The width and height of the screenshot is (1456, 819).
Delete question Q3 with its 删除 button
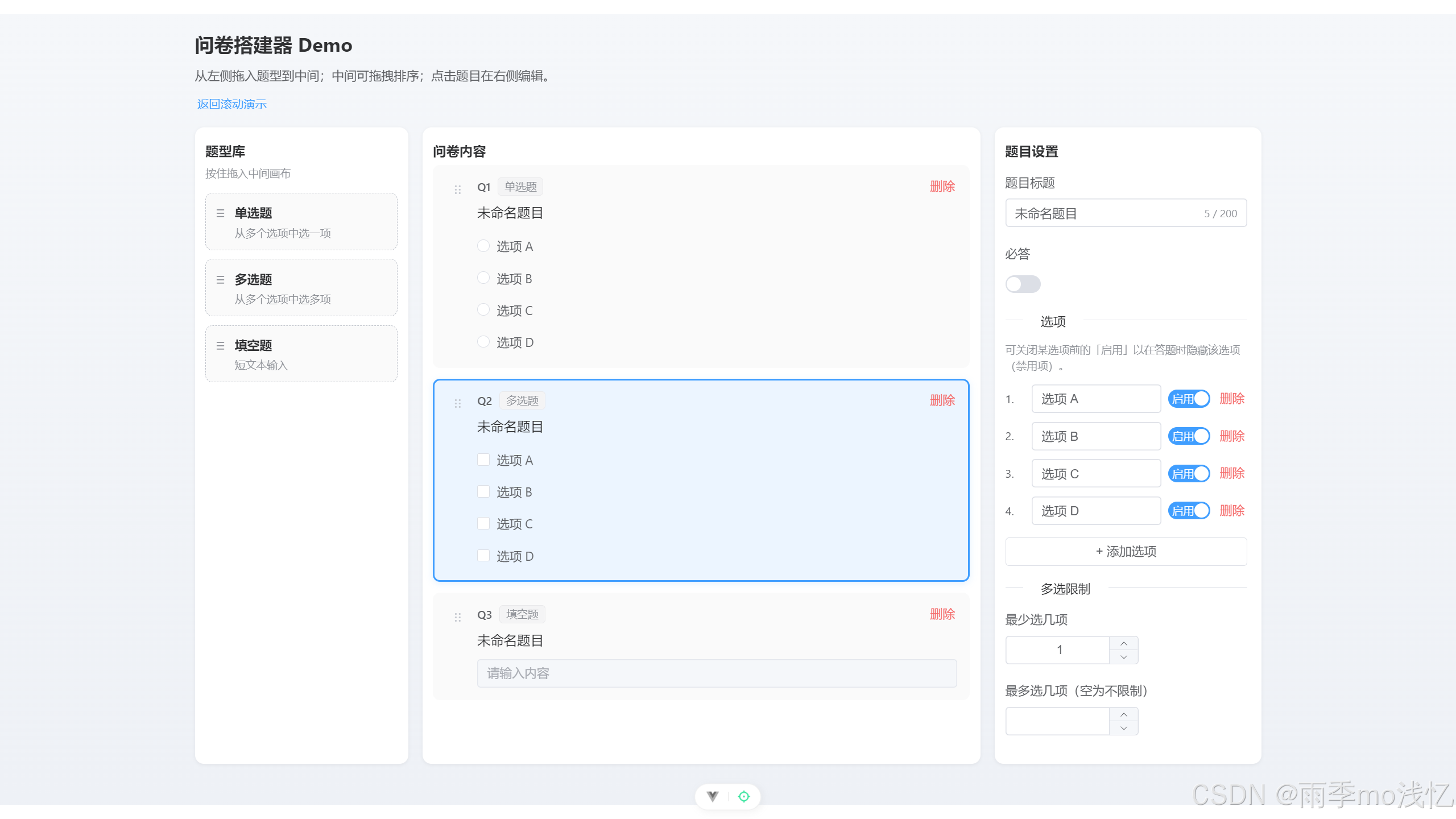(942, 614)
